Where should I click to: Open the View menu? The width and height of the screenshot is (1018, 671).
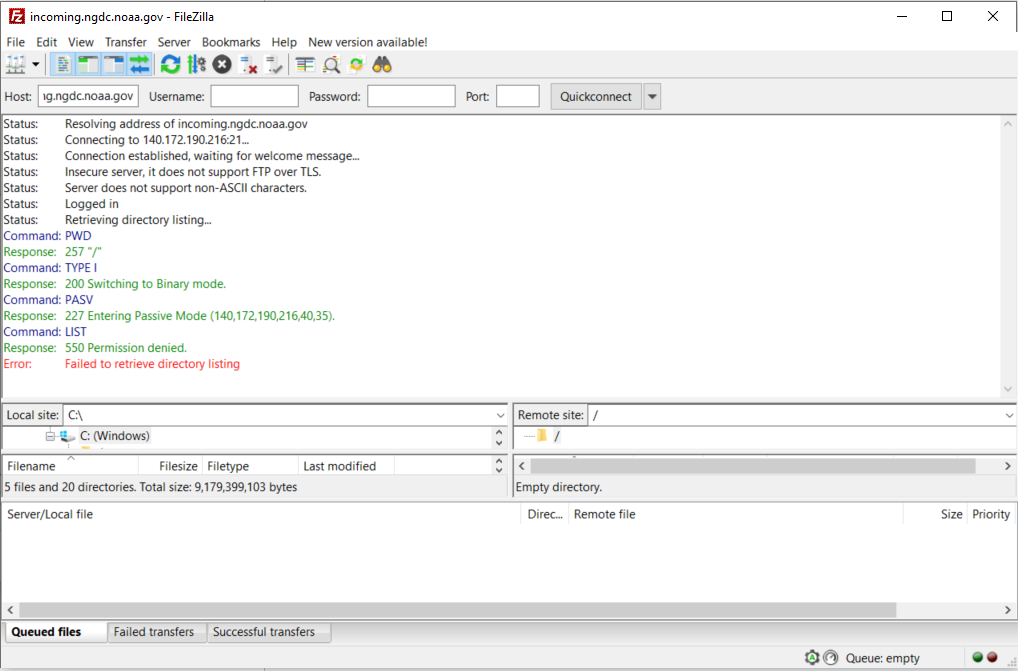click(81, 42)
